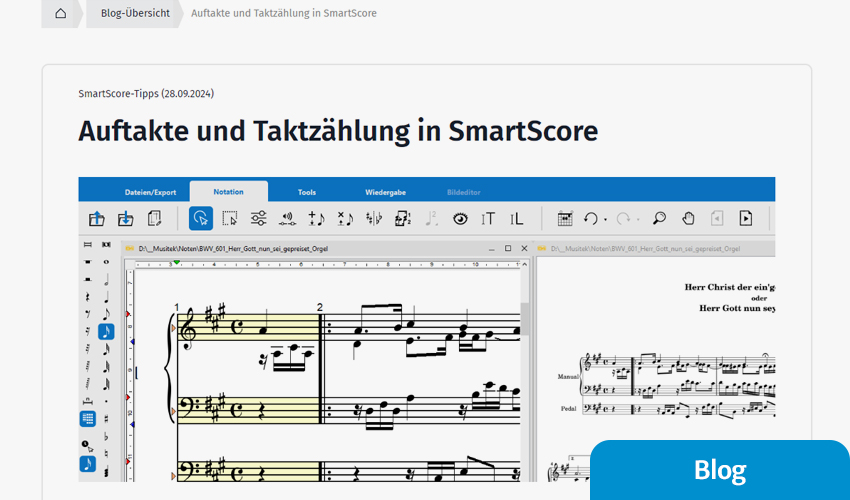Click the home icon in the breadcrumb
This screenshot has height=500, width=850.
(61, 14)
